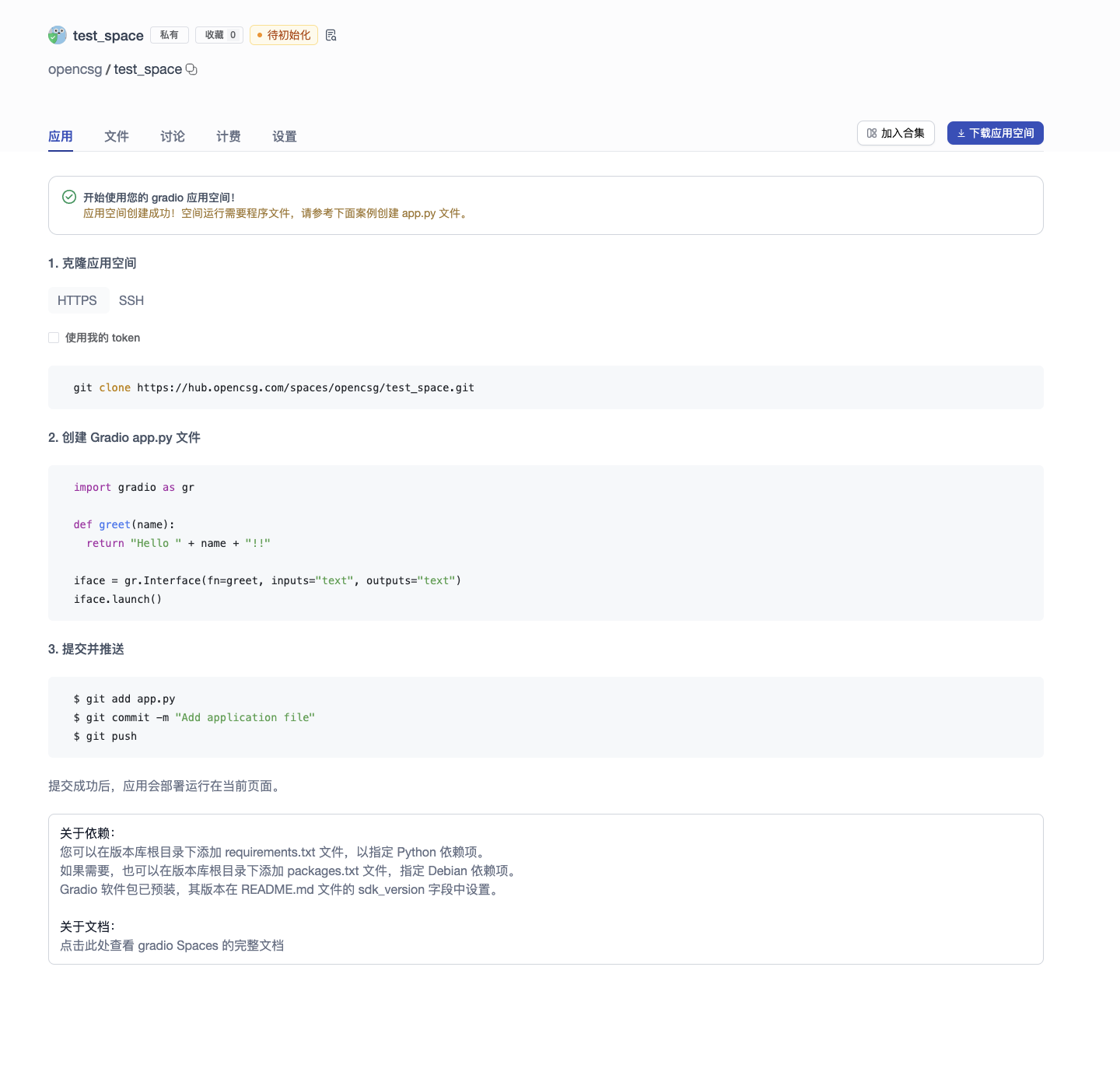
Task: Go to the 计费 tab
Action: (x=229, y=136)
